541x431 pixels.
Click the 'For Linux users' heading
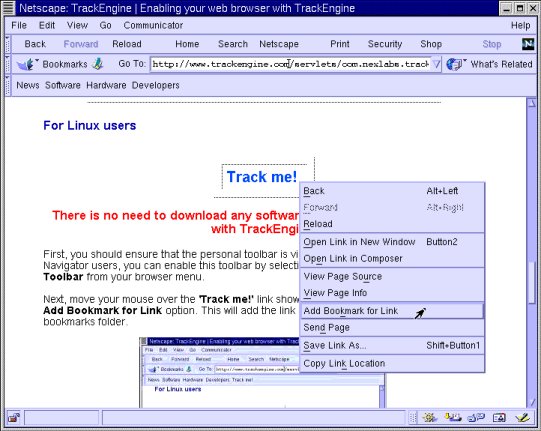tap(90, 126)
